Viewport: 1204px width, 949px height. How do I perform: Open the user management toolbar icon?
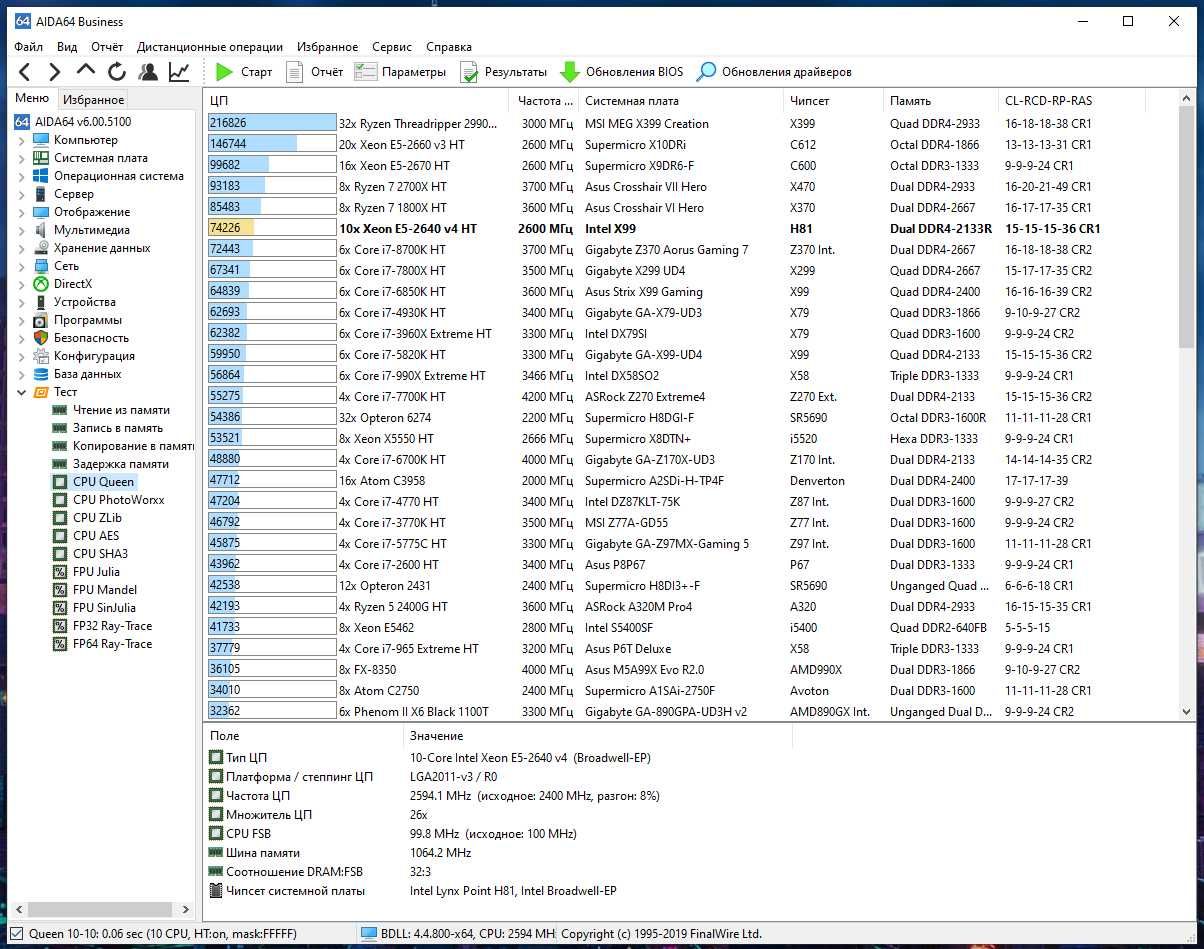tap(148, 72)
